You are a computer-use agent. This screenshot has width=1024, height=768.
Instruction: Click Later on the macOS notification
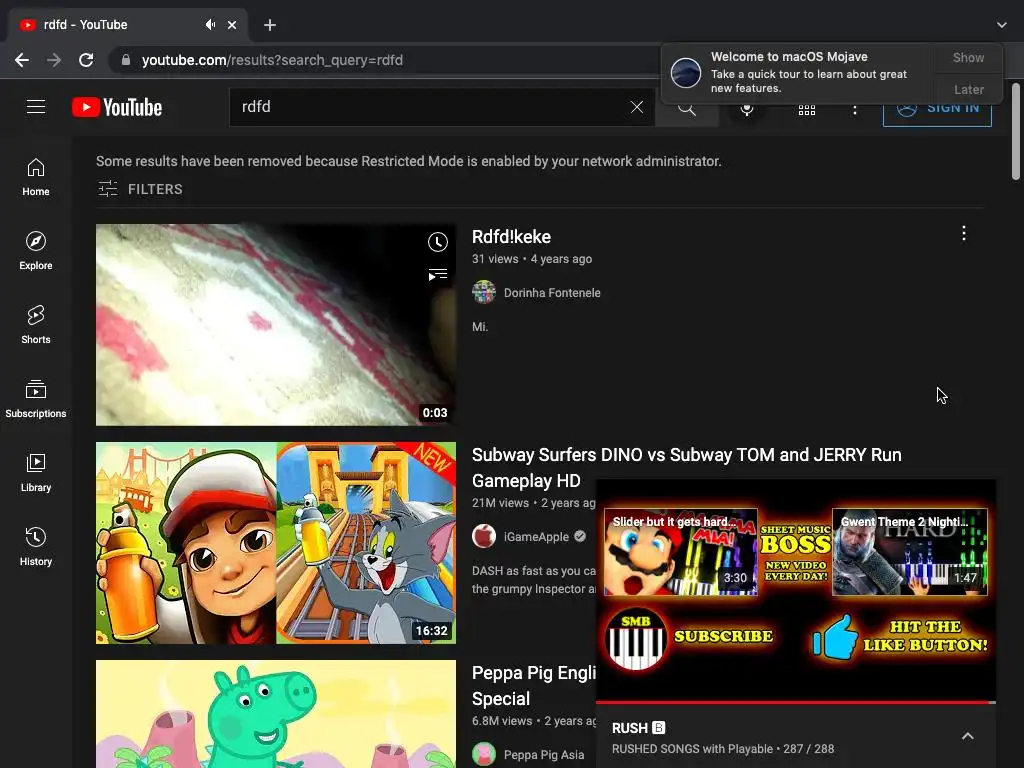point(968,89)
